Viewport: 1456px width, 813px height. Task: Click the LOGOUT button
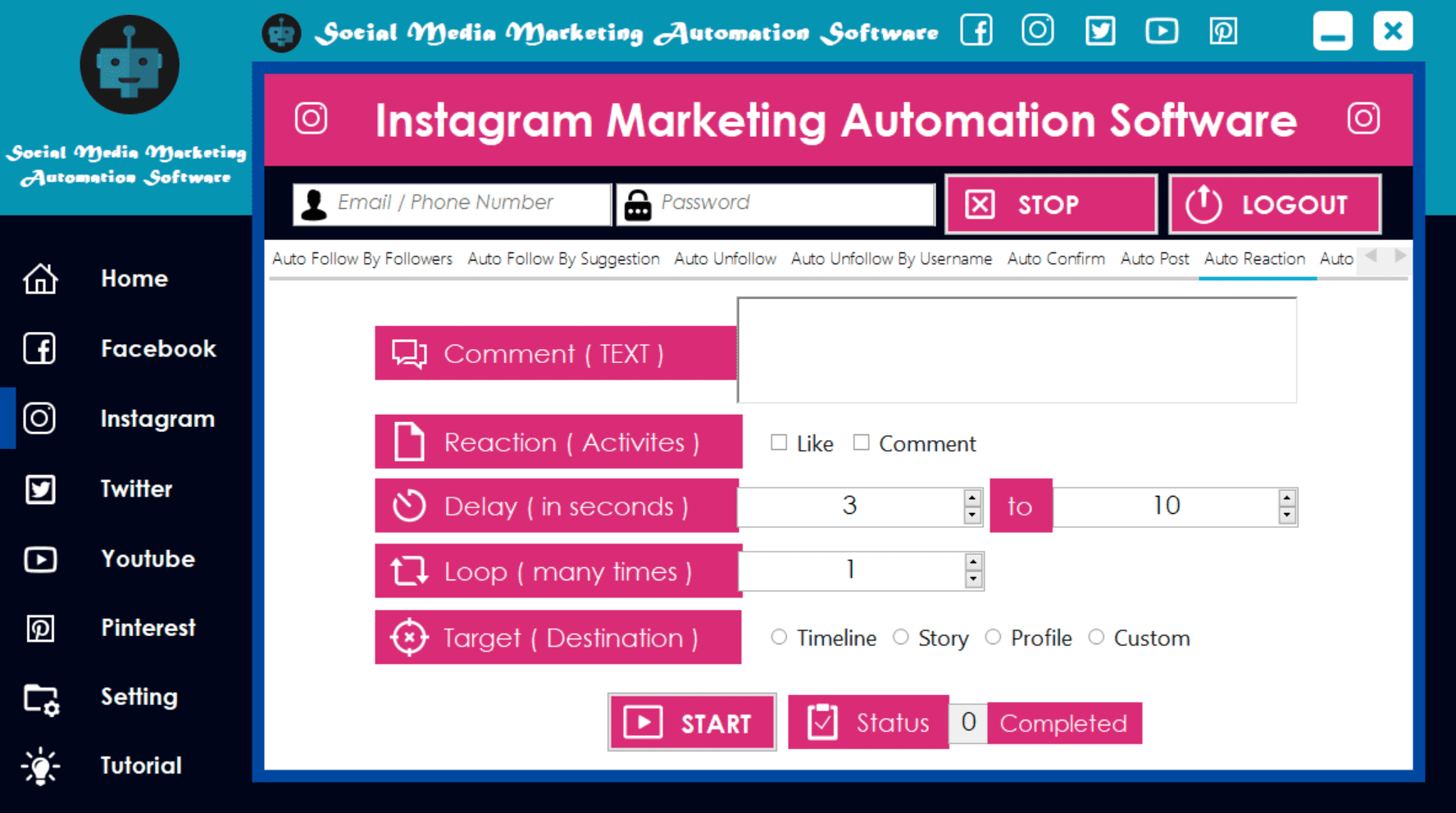coord(1275,204)
